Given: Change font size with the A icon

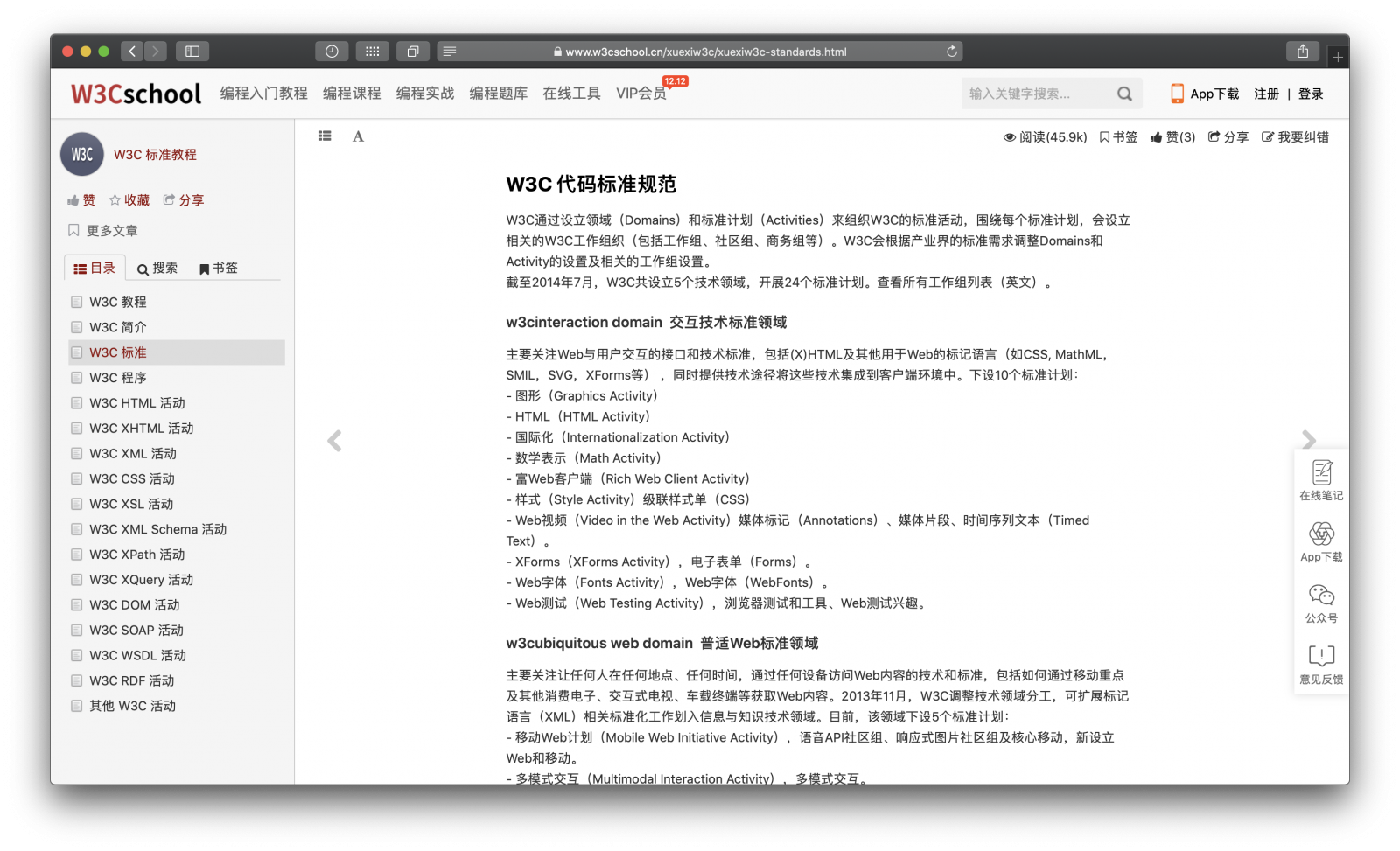Looking at the screenshot, I should point(358,136).
